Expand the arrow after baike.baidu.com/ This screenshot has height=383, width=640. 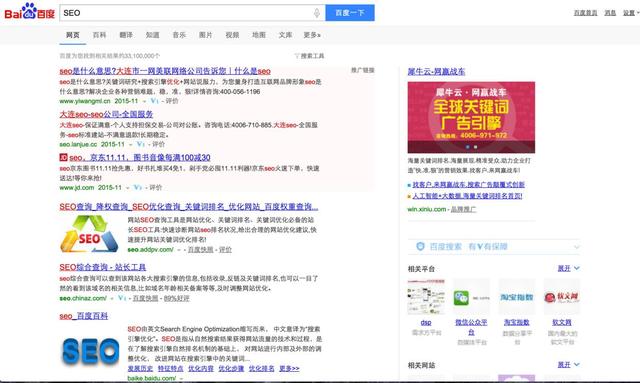pyautogui.click(x=181, y=379)
